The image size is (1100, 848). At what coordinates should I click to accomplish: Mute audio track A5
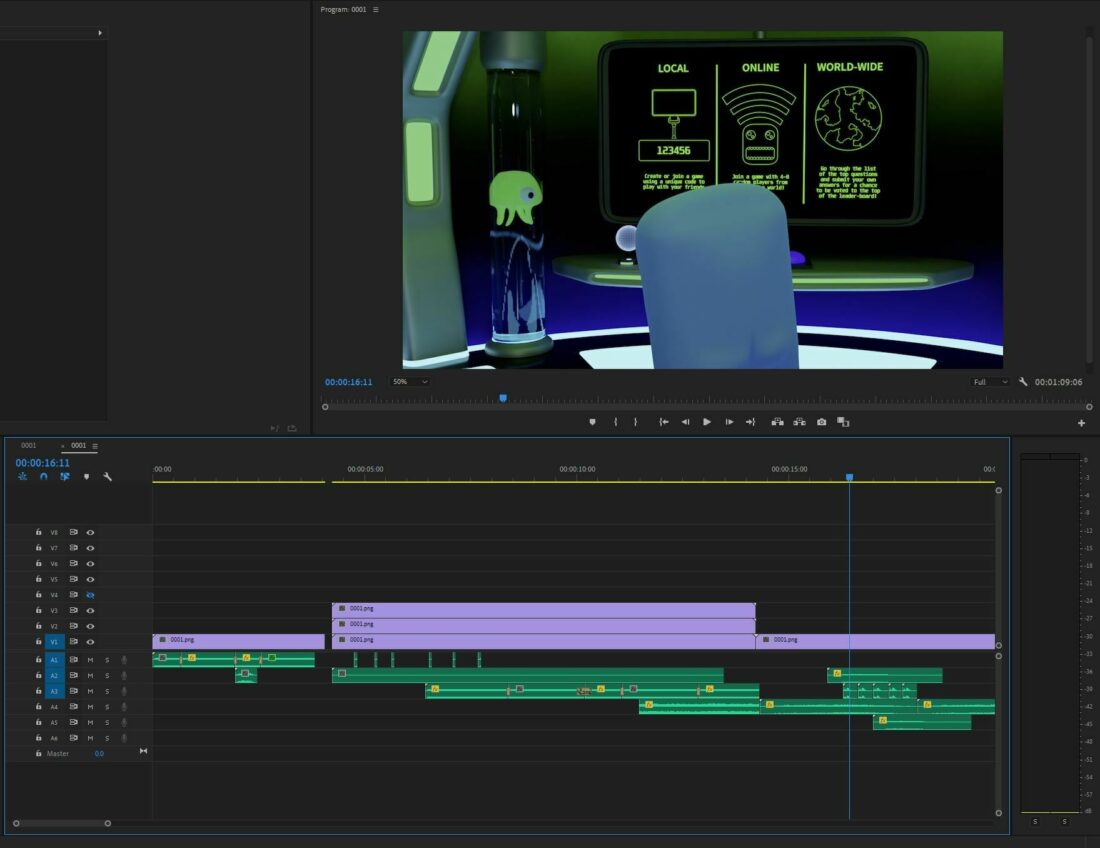coord(90,722)
